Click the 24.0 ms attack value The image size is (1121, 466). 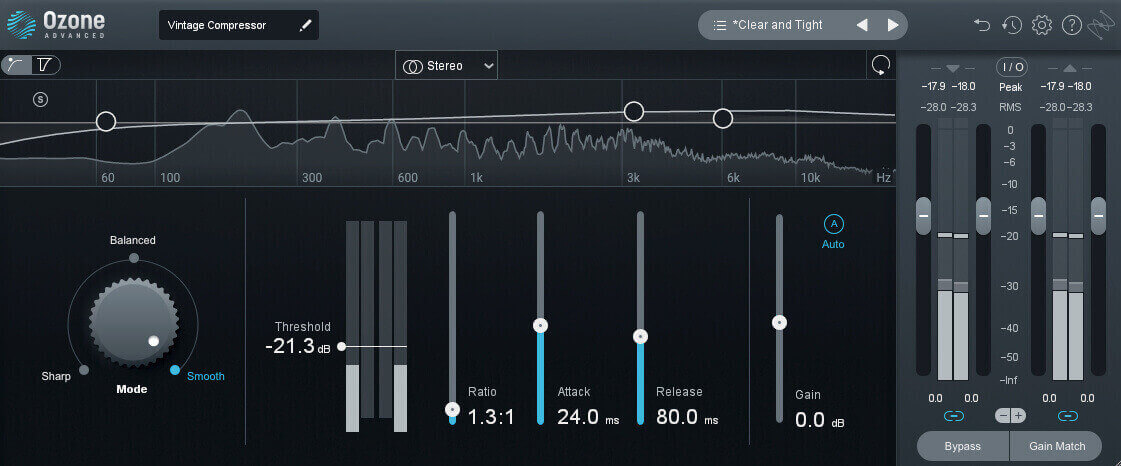588,417
